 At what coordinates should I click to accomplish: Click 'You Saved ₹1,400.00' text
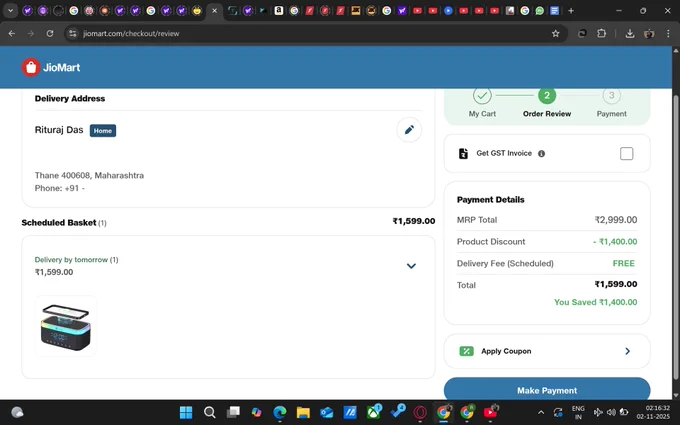(x=595, y=302)
